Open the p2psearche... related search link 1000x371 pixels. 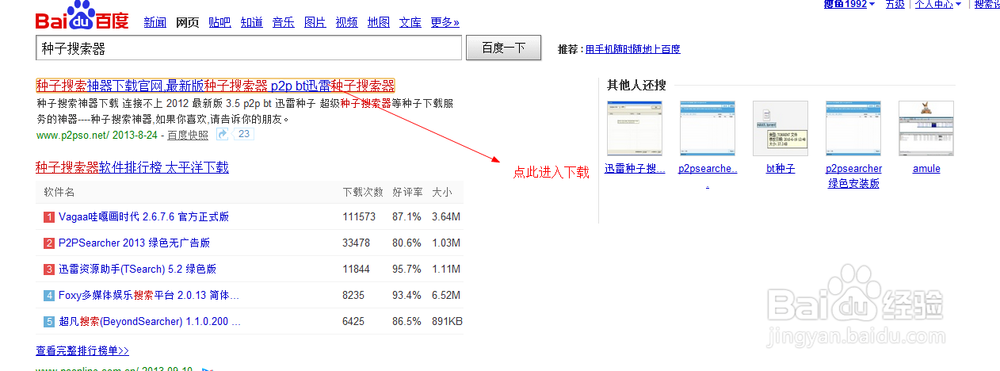point(707,169)
